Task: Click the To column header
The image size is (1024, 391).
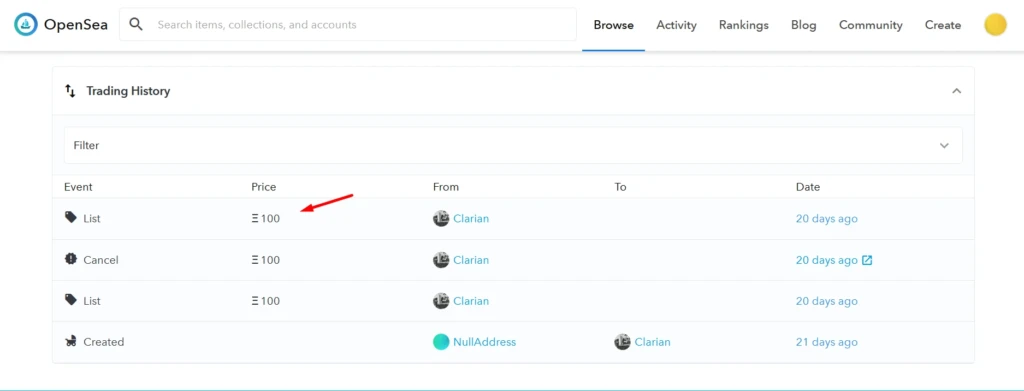Action: (x=620, y=187)
